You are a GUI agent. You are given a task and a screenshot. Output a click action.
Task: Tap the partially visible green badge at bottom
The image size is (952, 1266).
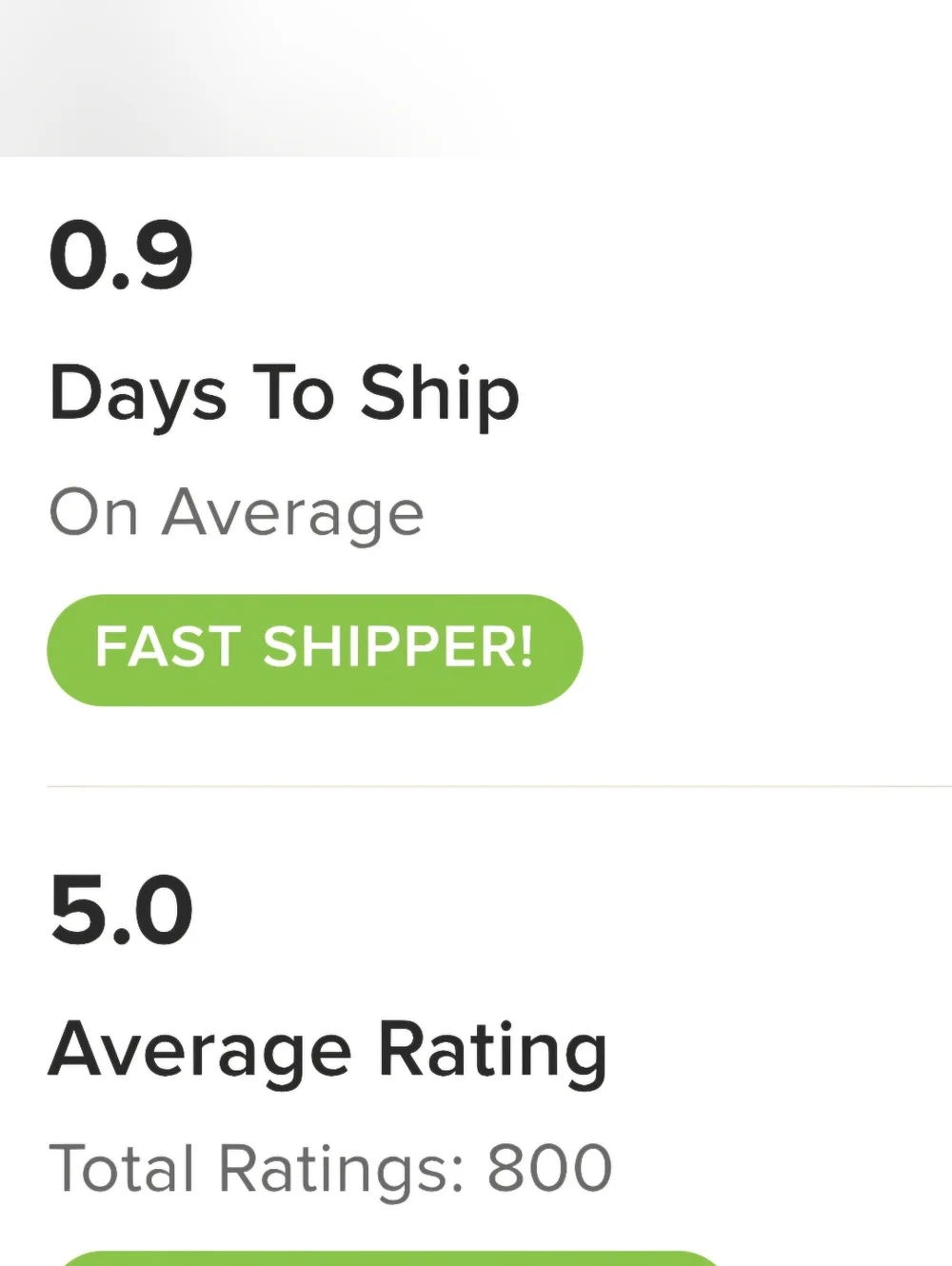pyautogui.click(x=390, y=1258)
